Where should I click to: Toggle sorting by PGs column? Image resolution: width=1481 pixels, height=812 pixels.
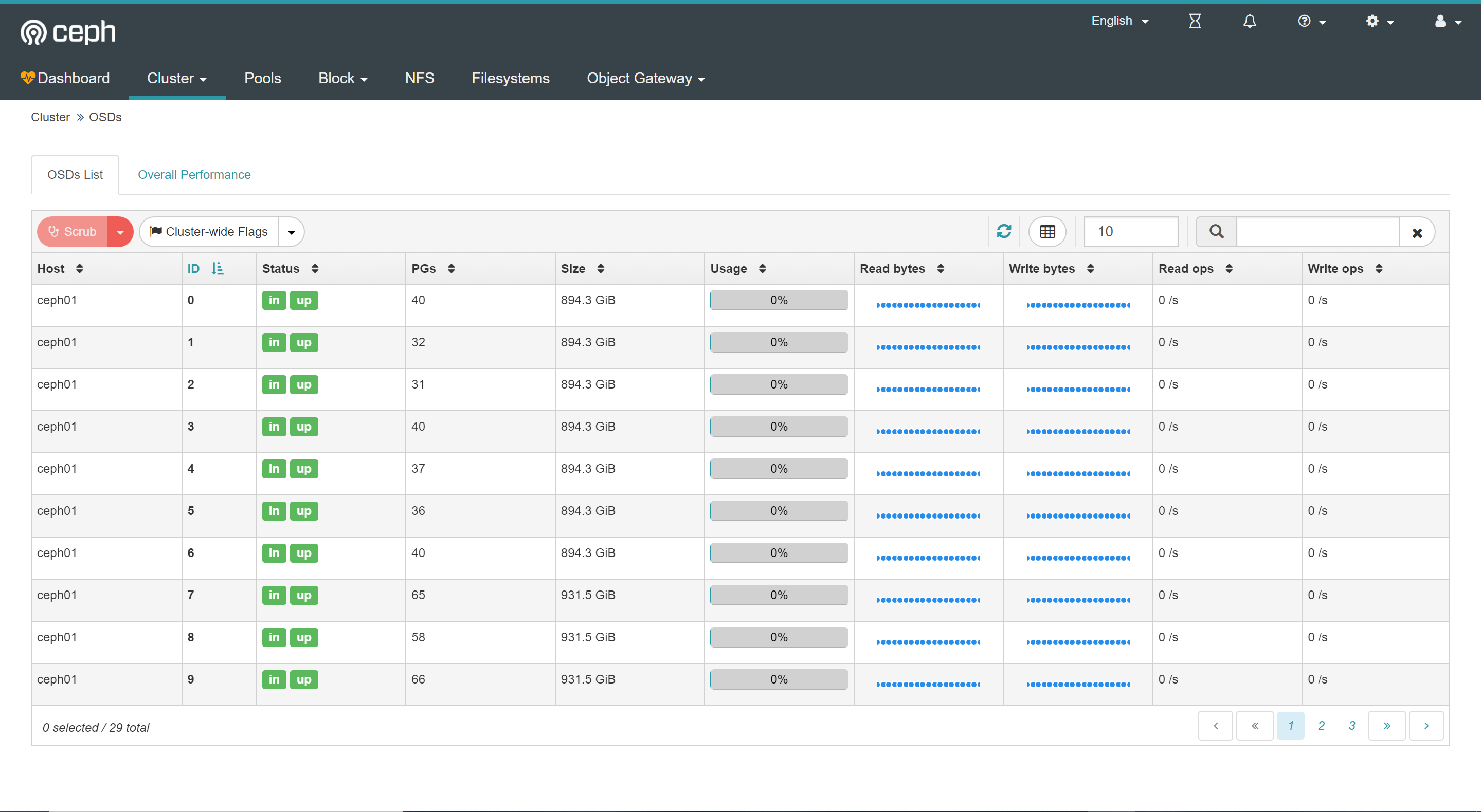pos(433,268)
